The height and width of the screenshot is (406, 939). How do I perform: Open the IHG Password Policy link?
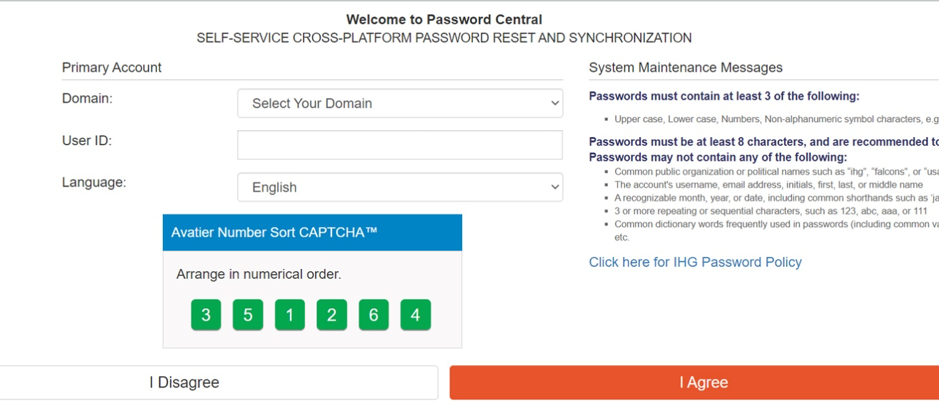pyautogui.click(x=695, y=262)
